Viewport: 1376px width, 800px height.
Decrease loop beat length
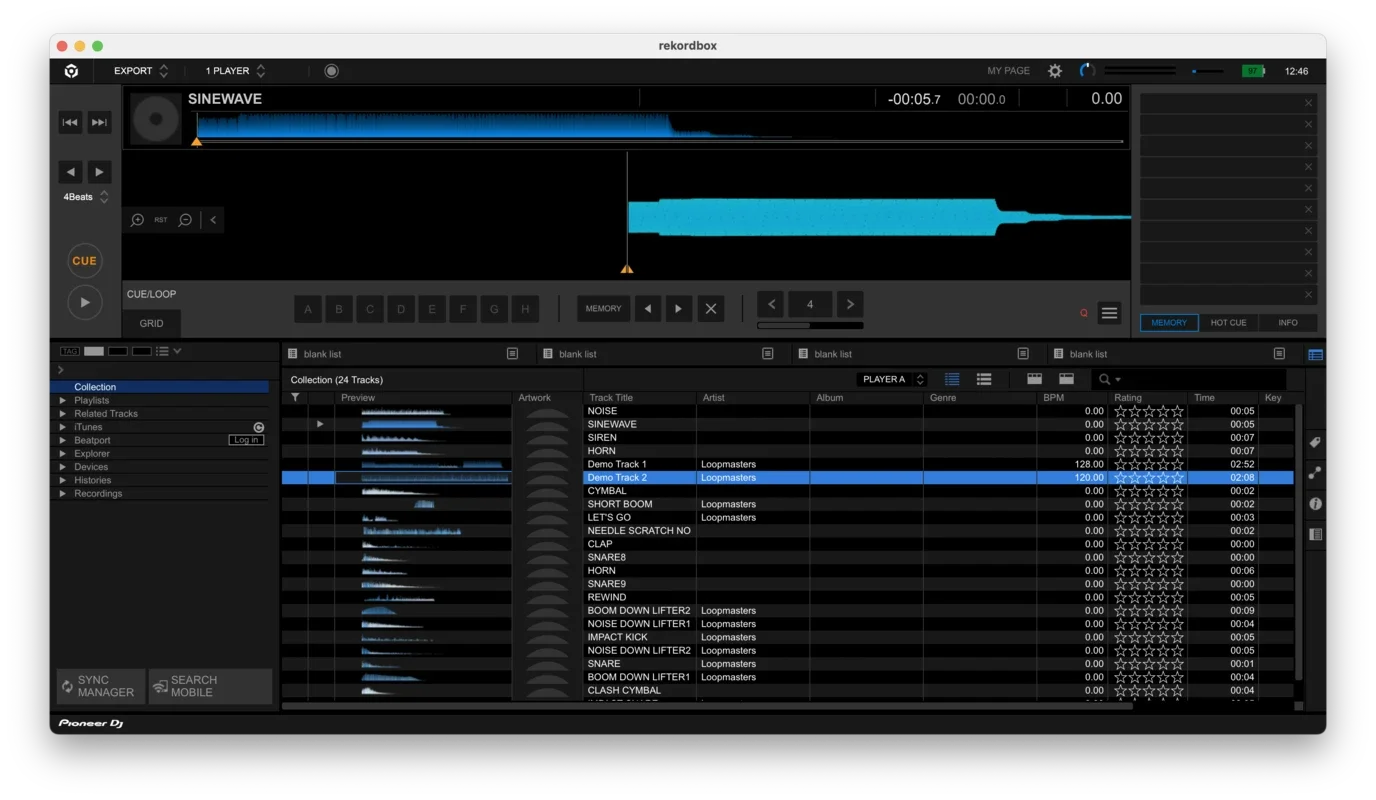[x=771, y=304]
